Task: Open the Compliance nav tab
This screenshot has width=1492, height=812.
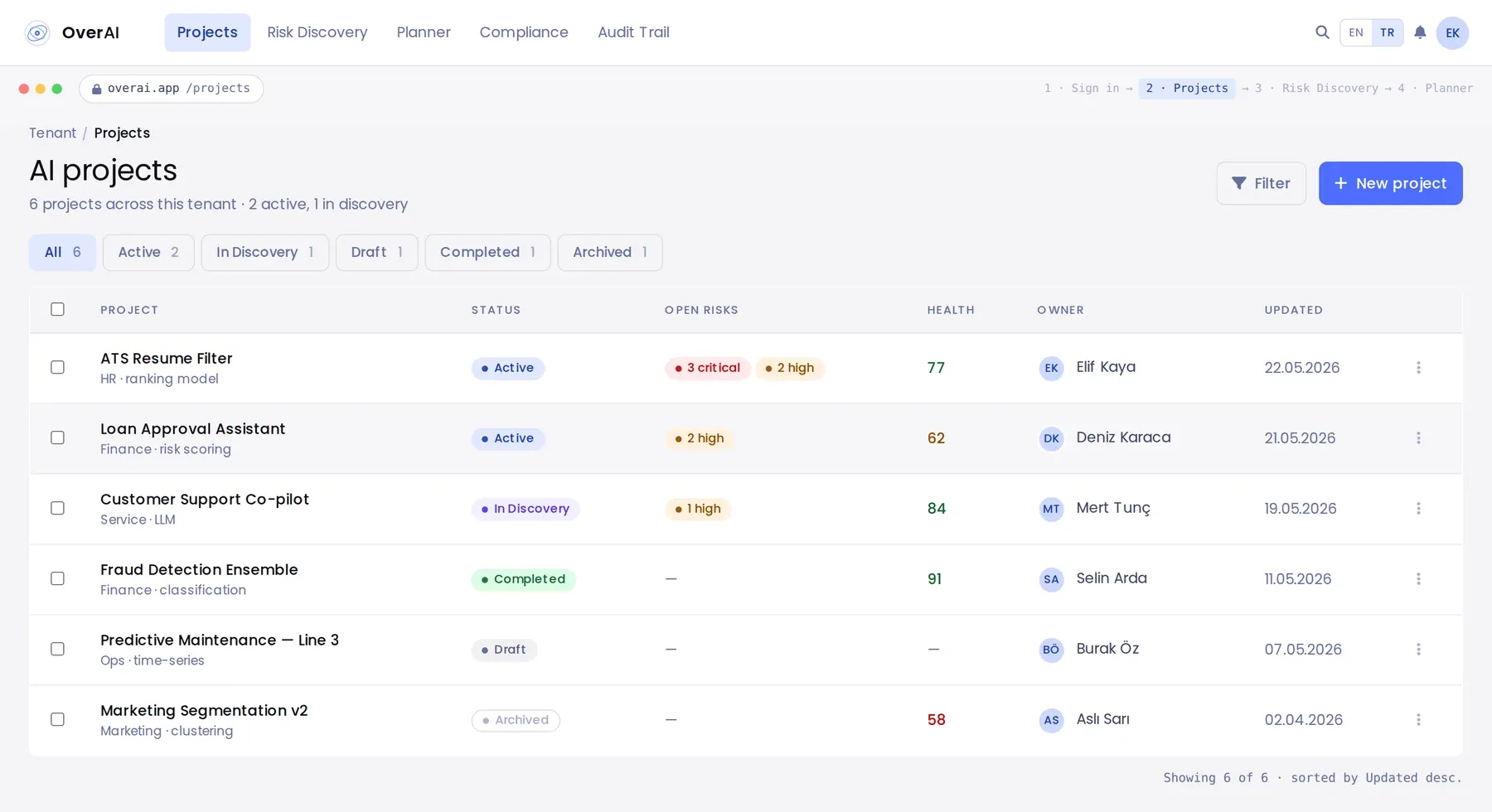Action: (524, 32)
